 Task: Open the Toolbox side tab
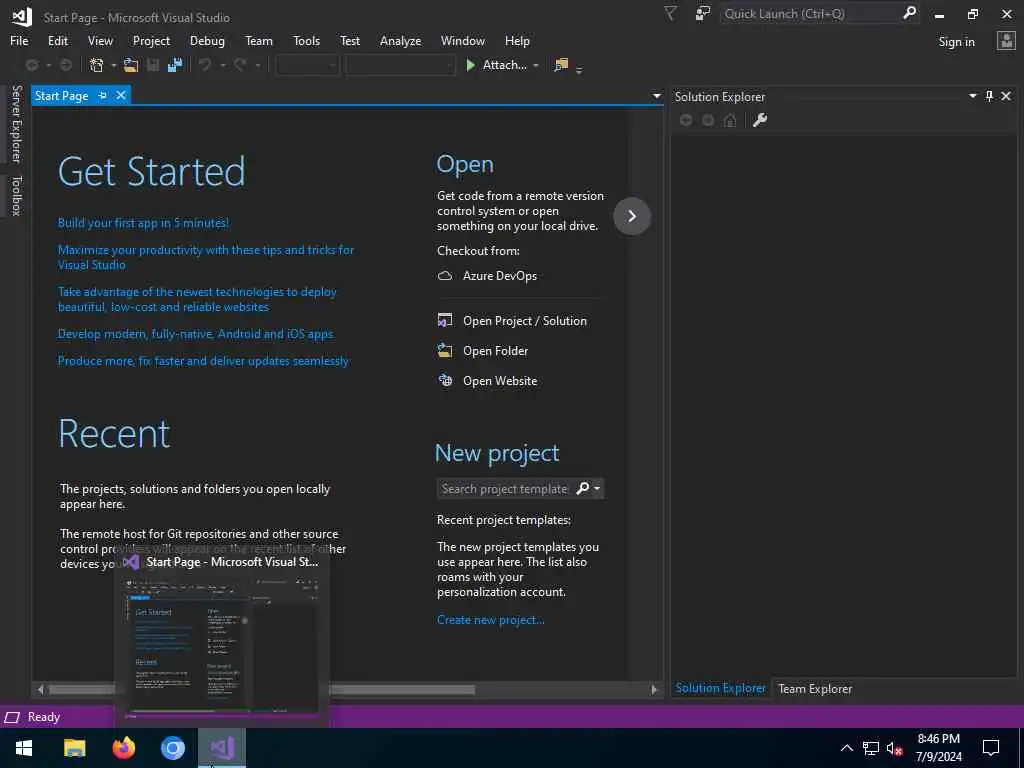click(16, 195)
